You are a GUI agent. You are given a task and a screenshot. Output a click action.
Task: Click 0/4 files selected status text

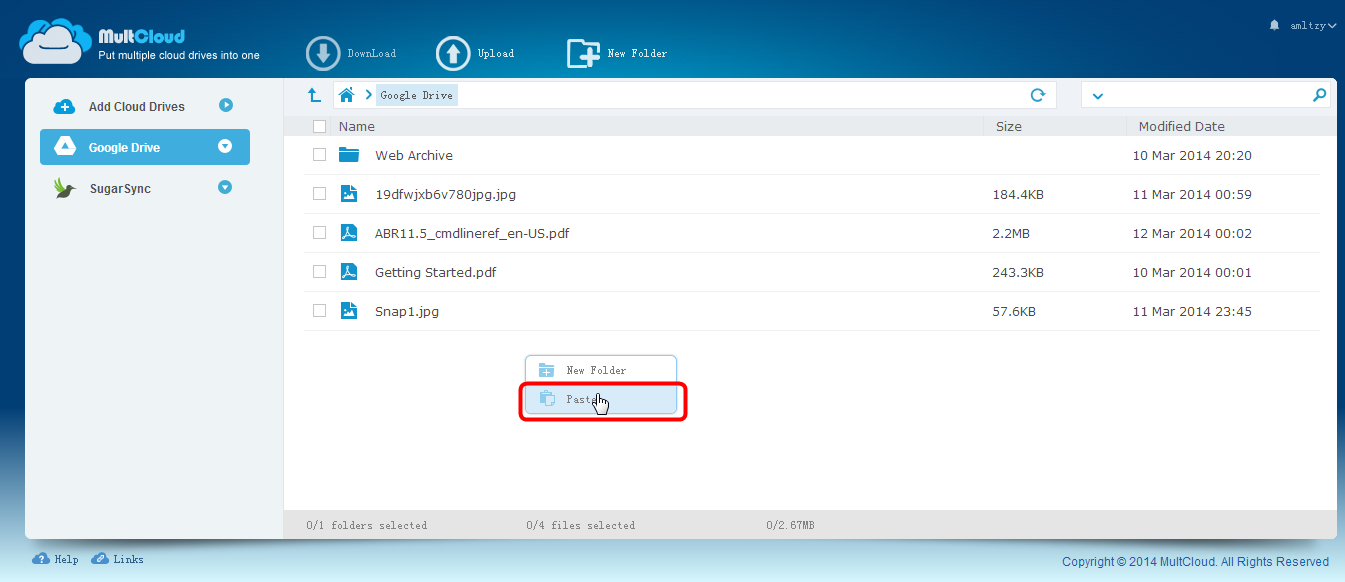(581, 525)
